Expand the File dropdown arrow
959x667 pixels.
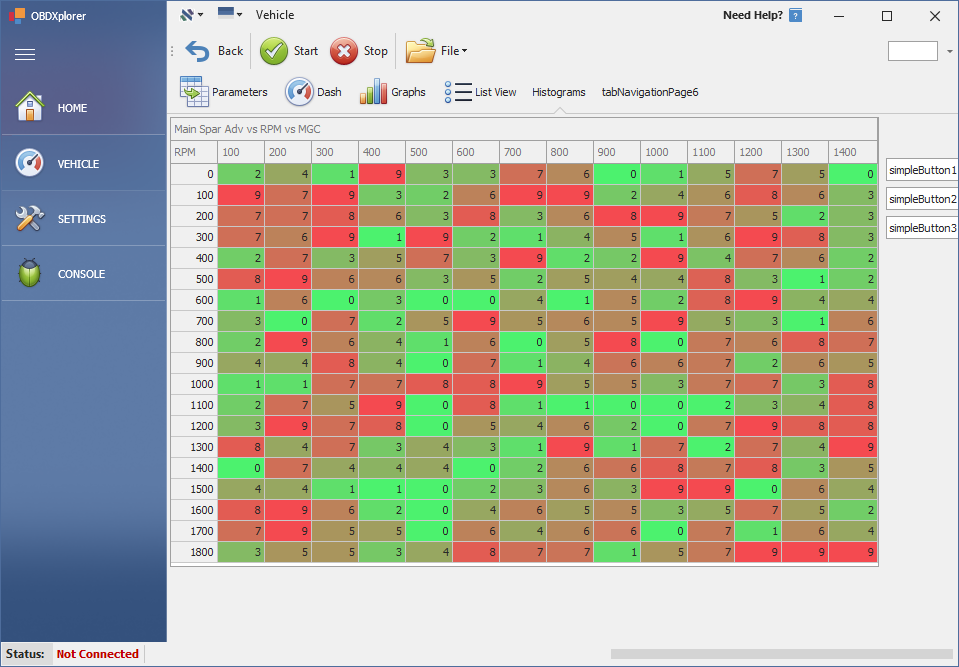464,51
